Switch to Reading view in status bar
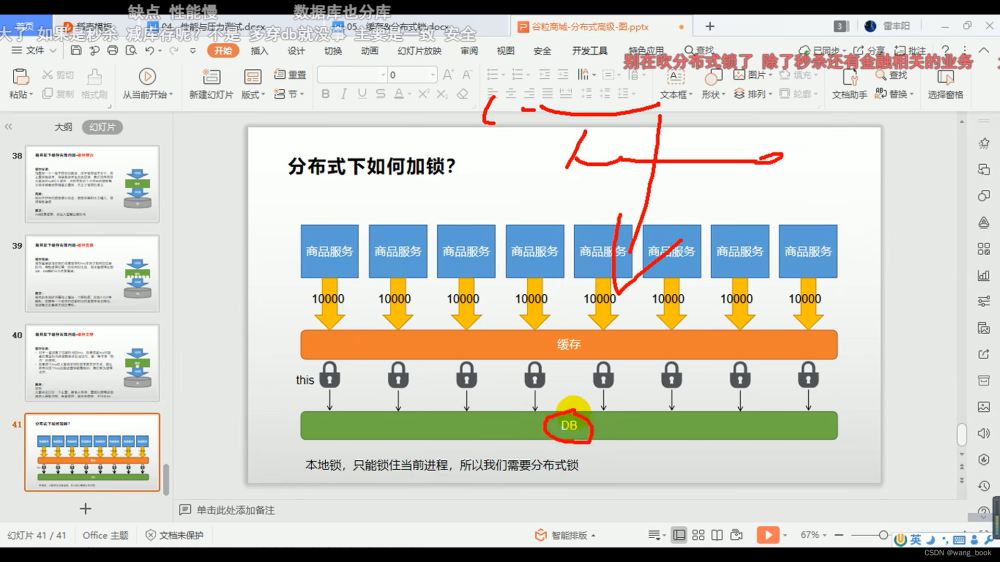The height and width of the screenshot is (562, 1000). point(717,535)
